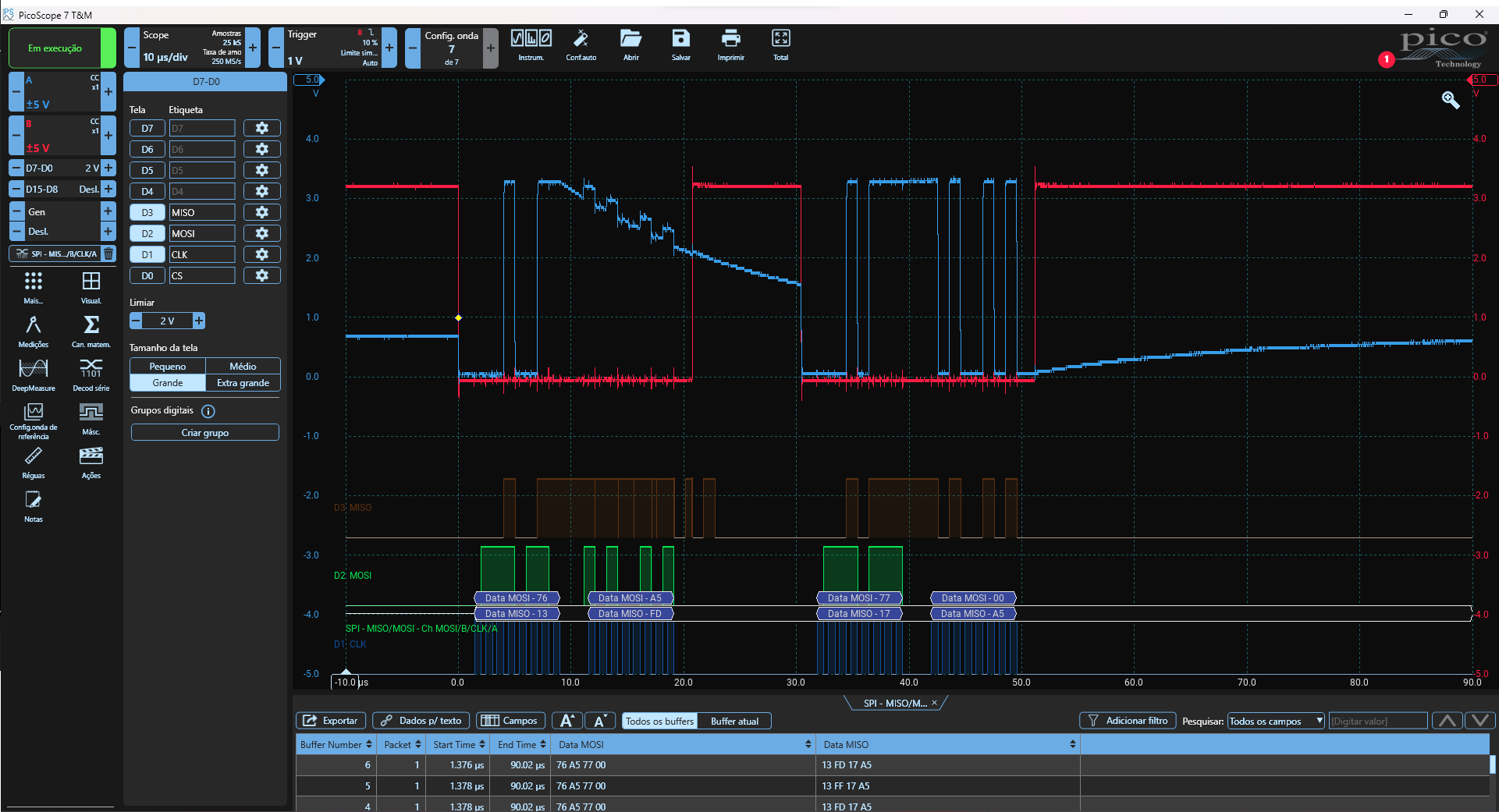1499x812 pixels.
Task: Expand channel A ±5 V range panel
Action: coord(62,92)
